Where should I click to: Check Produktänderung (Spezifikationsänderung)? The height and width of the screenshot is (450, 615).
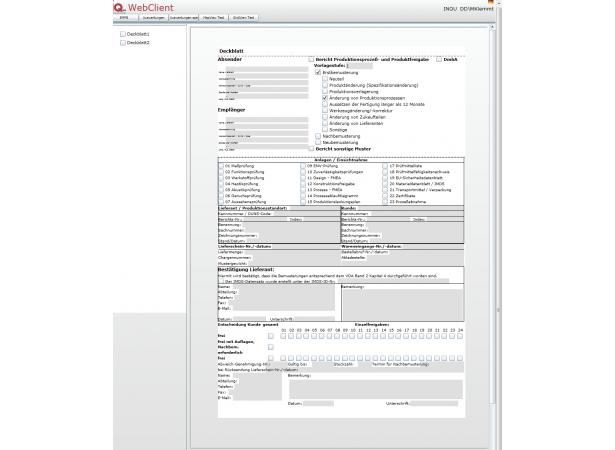click(325, 85)
